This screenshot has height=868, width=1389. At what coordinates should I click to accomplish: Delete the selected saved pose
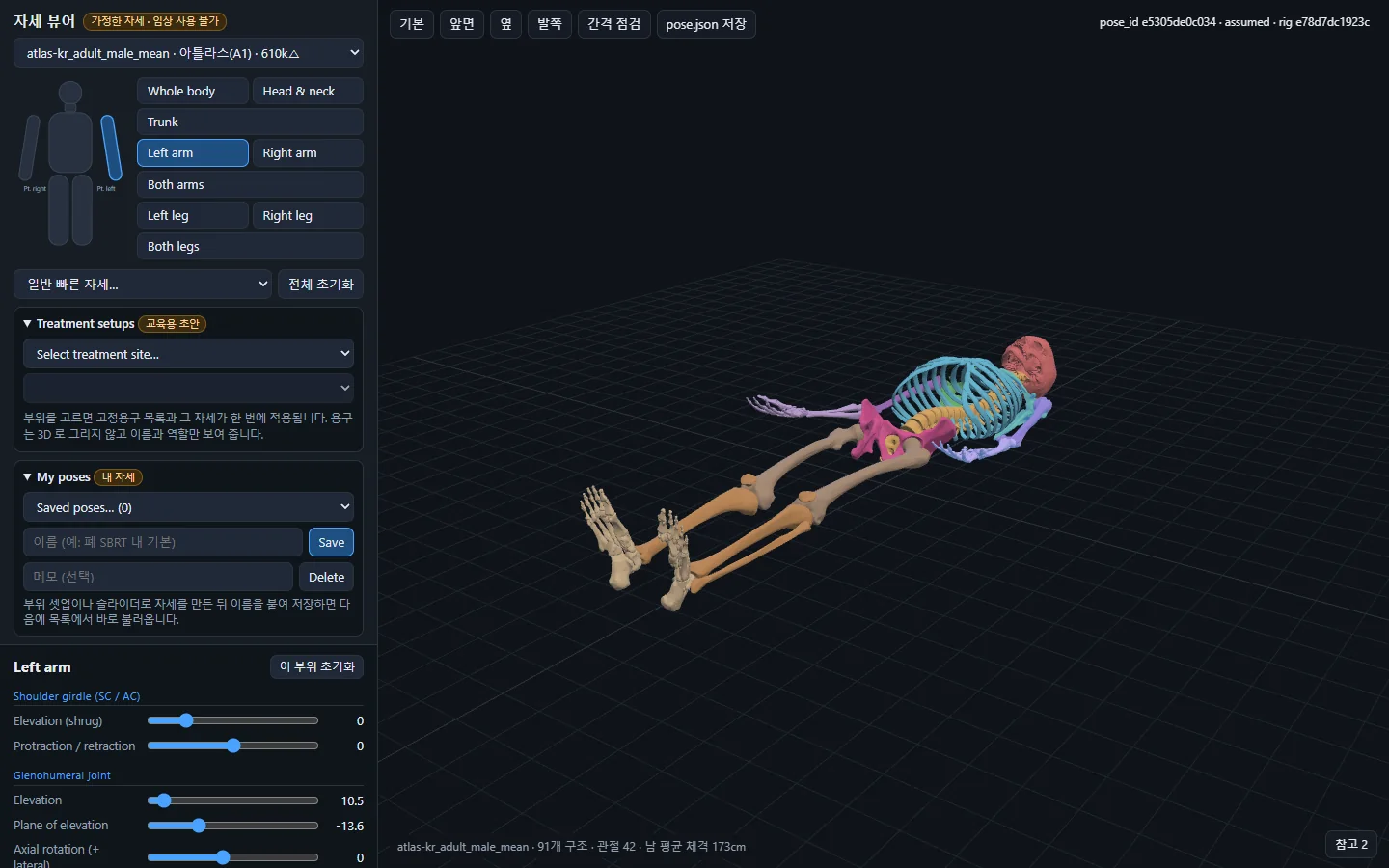[326, 577]
